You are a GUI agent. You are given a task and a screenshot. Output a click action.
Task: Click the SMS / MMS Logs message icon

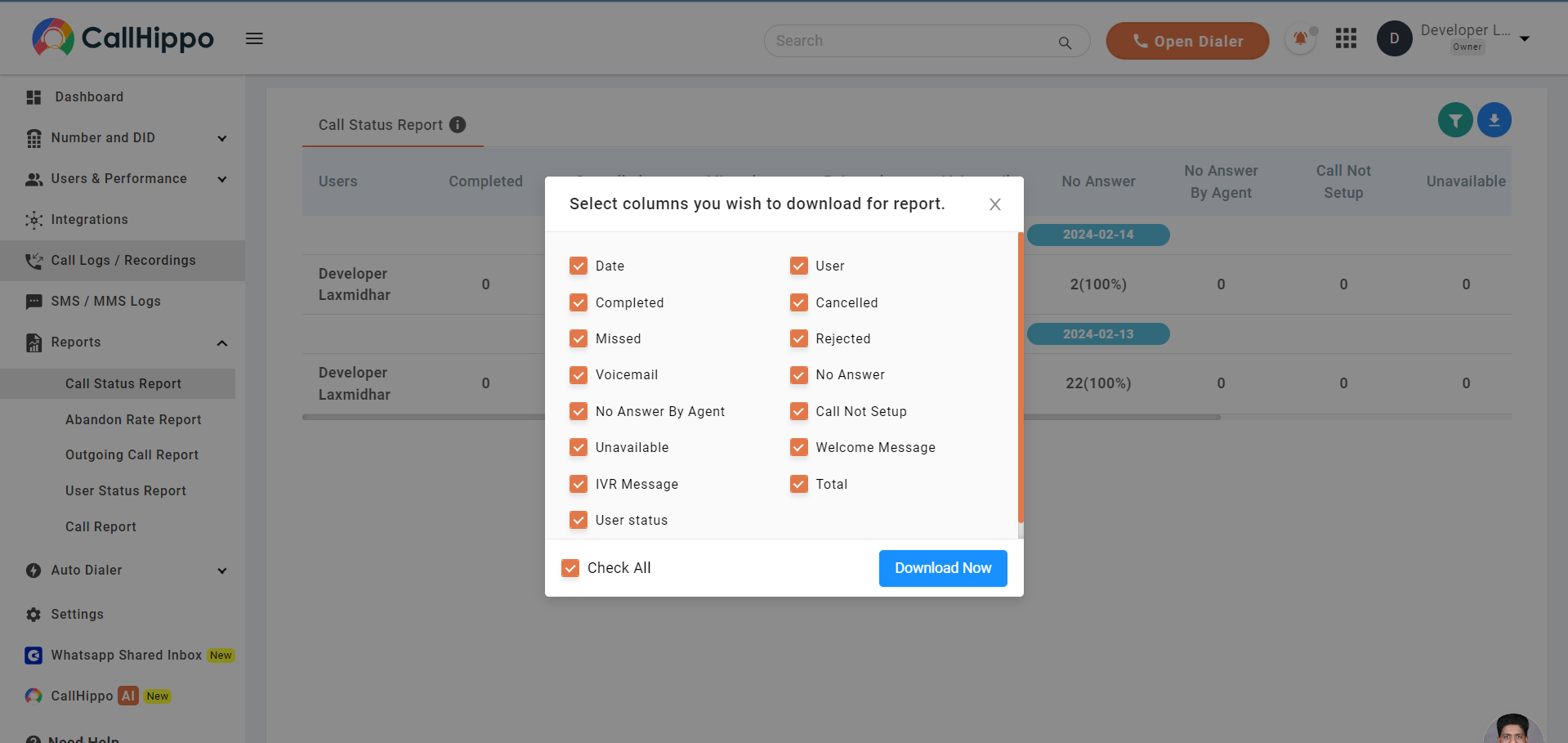pyautogui.click(x=34, y=302)
